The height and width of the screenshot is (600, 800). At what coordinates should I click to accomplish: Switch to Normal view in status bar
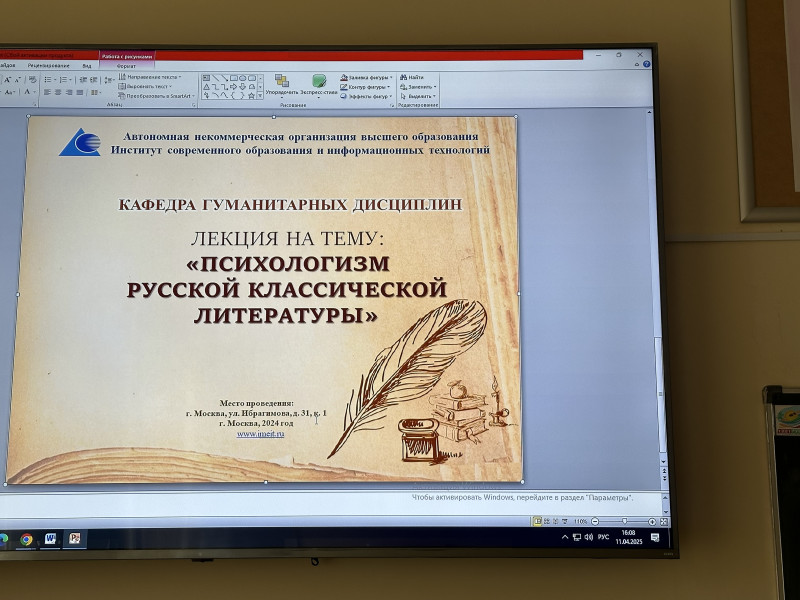coord(537,521)
